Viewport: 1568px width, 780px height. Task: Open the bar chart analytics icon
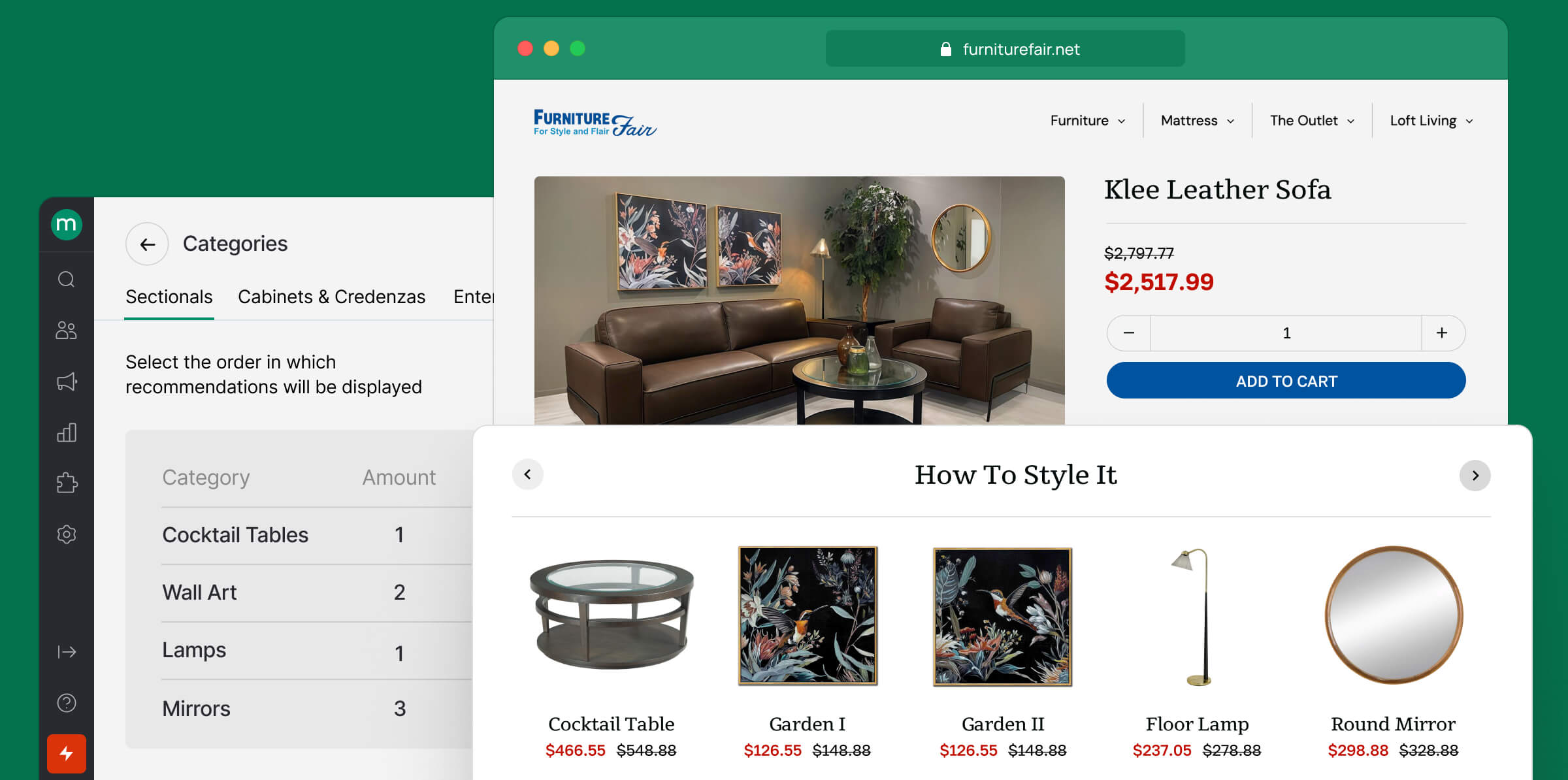(66, 432)
